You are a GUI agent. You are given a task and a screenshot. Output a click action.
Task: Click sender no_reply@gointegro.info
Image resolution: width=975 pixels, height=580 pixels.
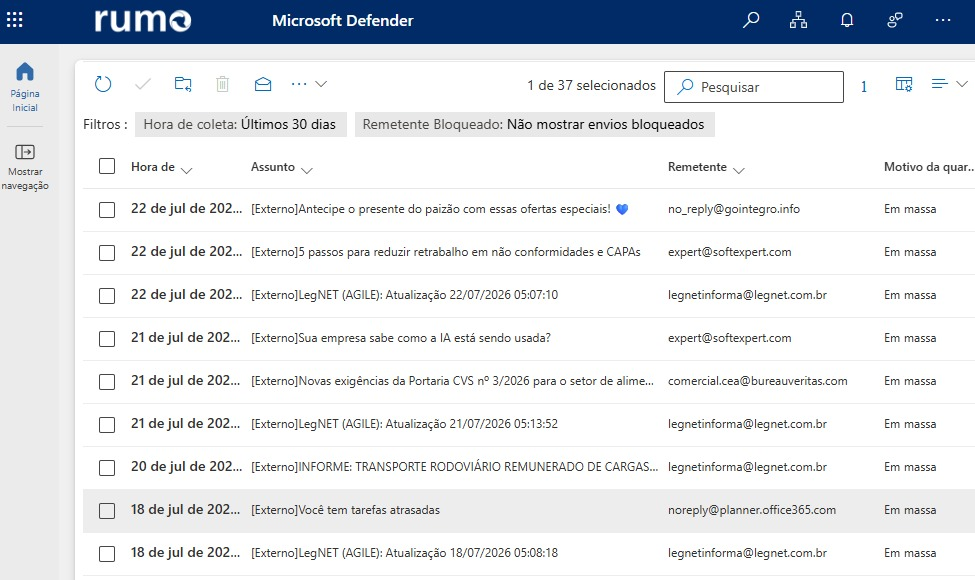click(734, 209)
